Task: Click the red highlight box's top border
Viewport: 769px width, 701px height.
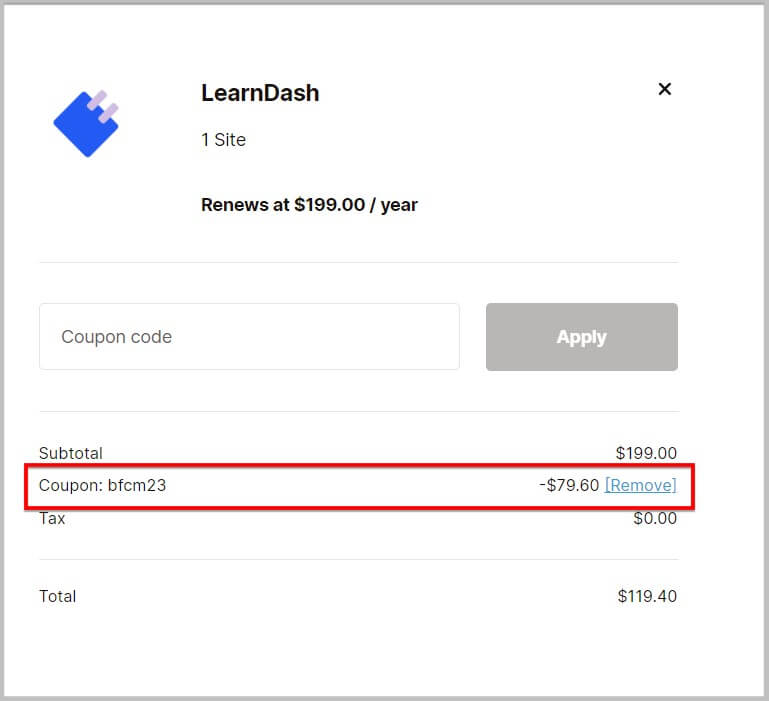Action: click(358, 465)
